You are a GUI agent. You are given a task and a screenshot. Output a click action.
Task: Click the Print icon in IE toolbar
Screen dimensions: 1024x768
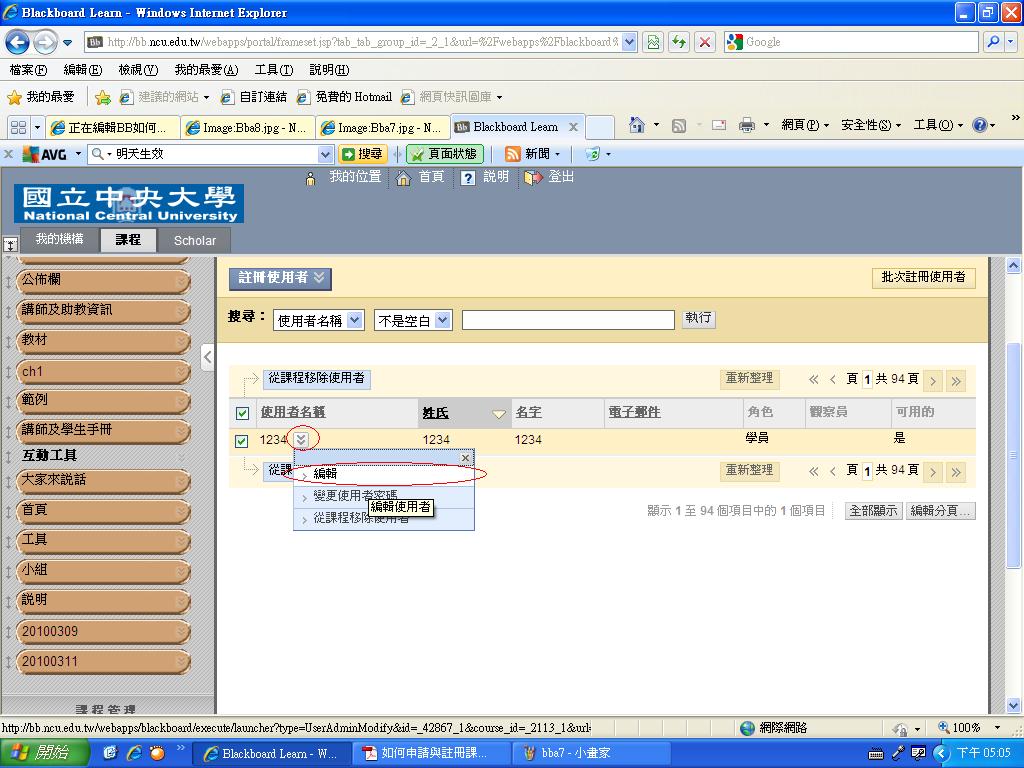746,125
